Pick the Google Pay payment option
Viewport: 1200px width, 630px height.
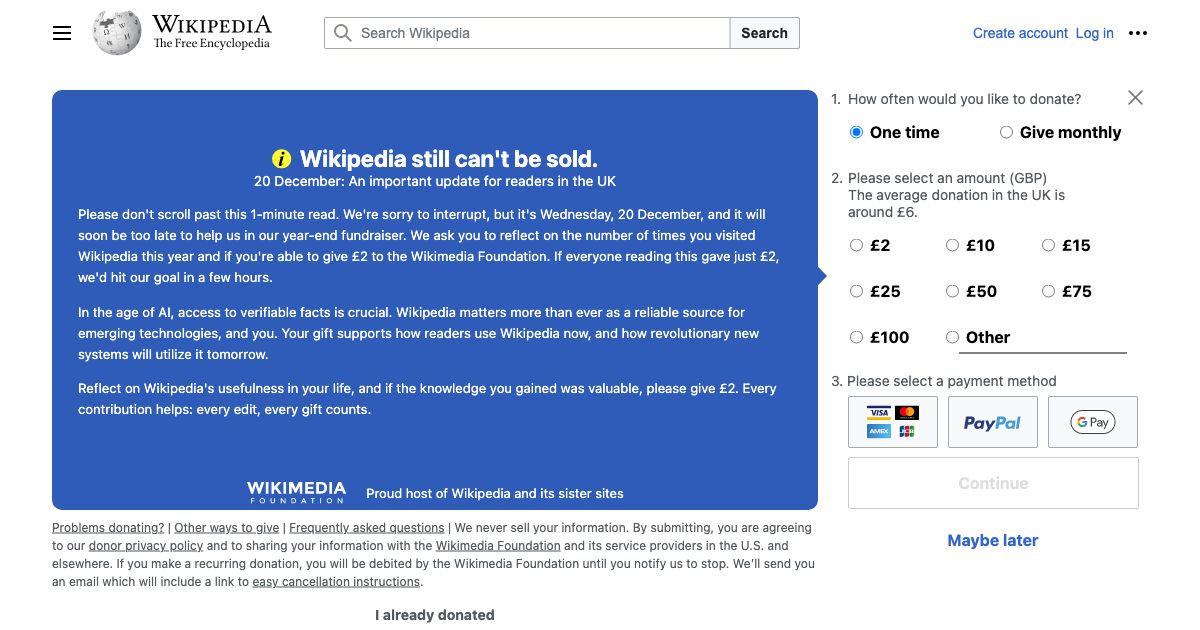pyautogui.click(x=1092, y=421)
